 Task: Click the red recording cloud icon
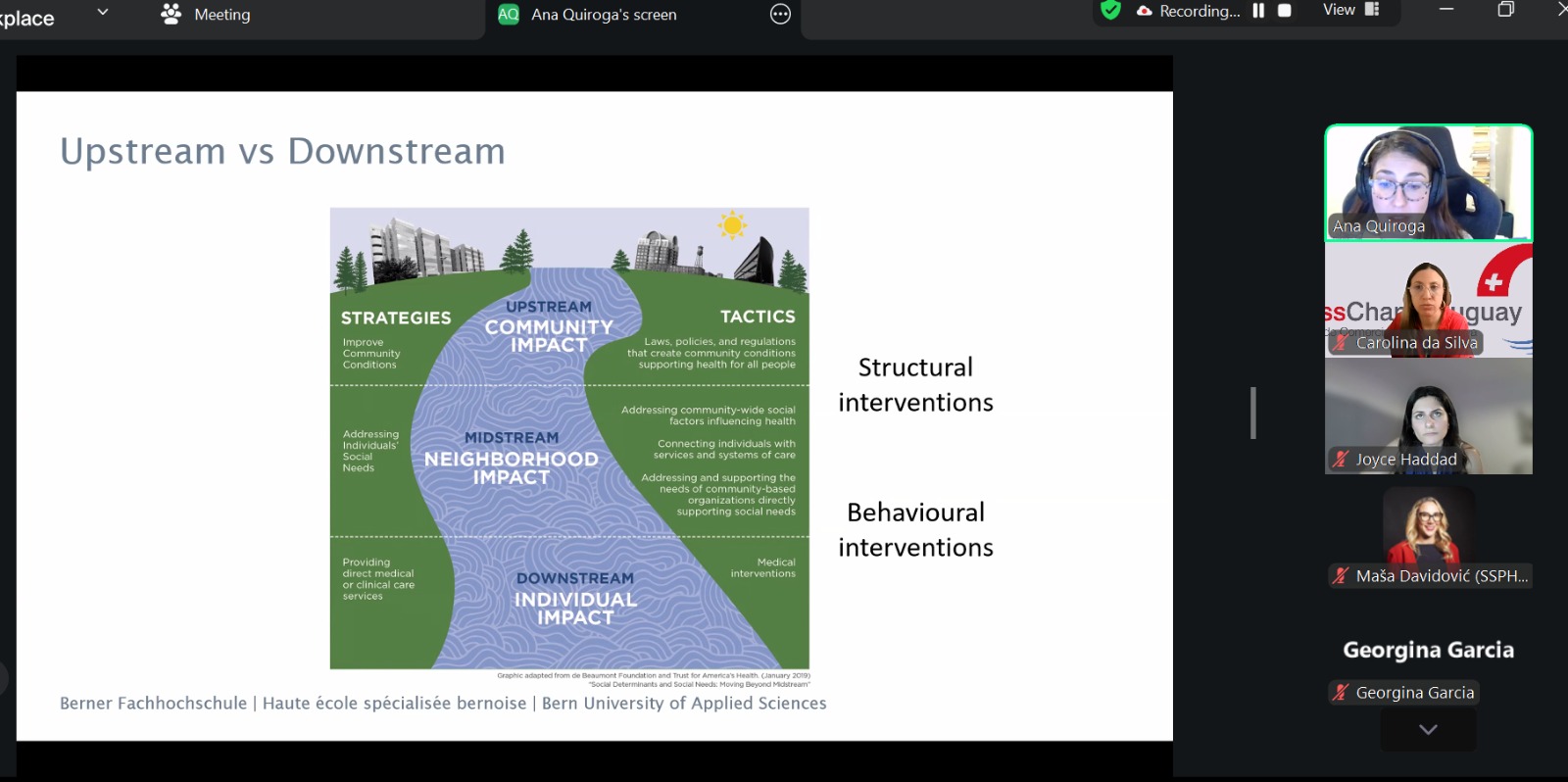coord(1144,11)
